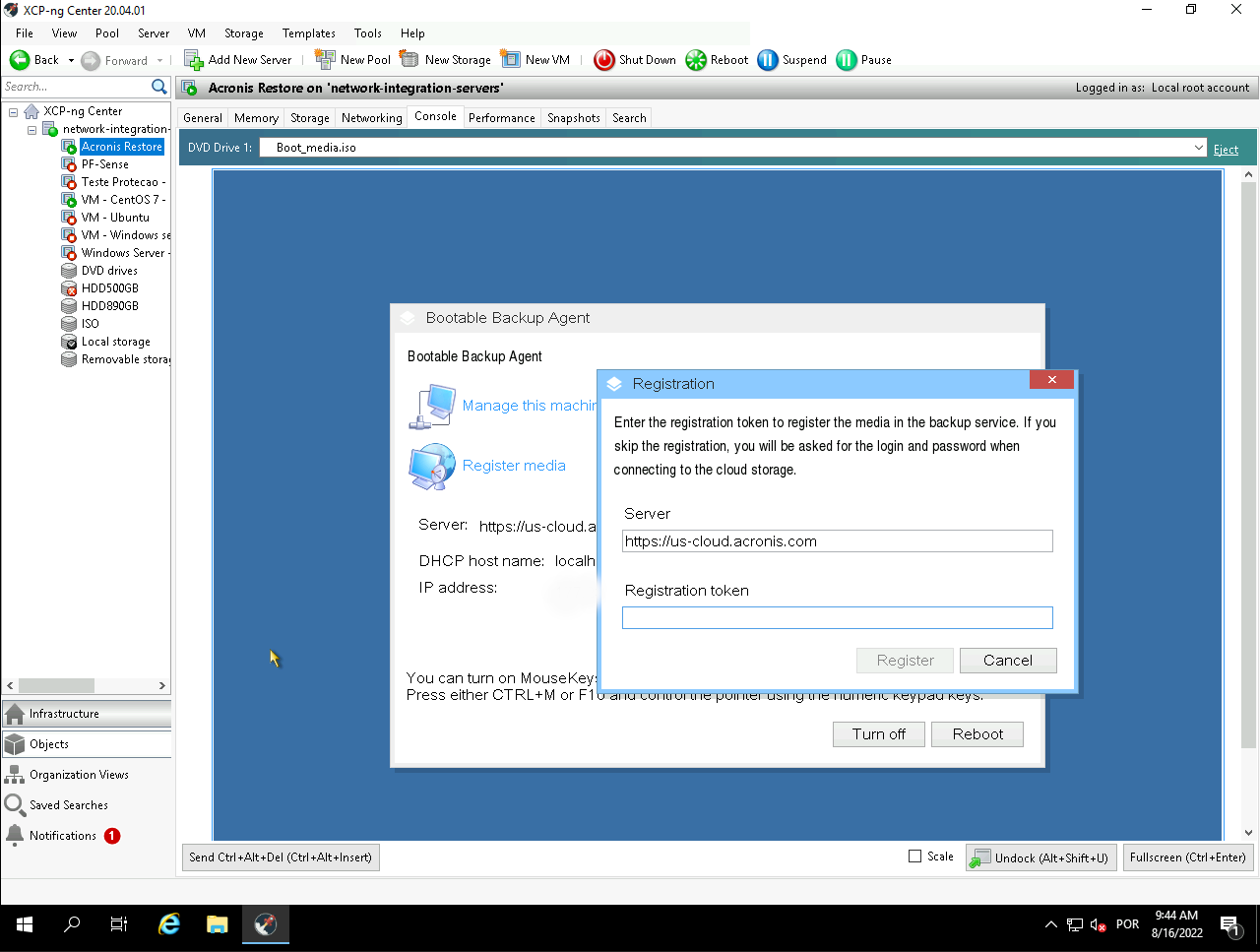1260x952 pixels.
Task: Launch the New VM toolbar icon
Action: pos(510,60)
